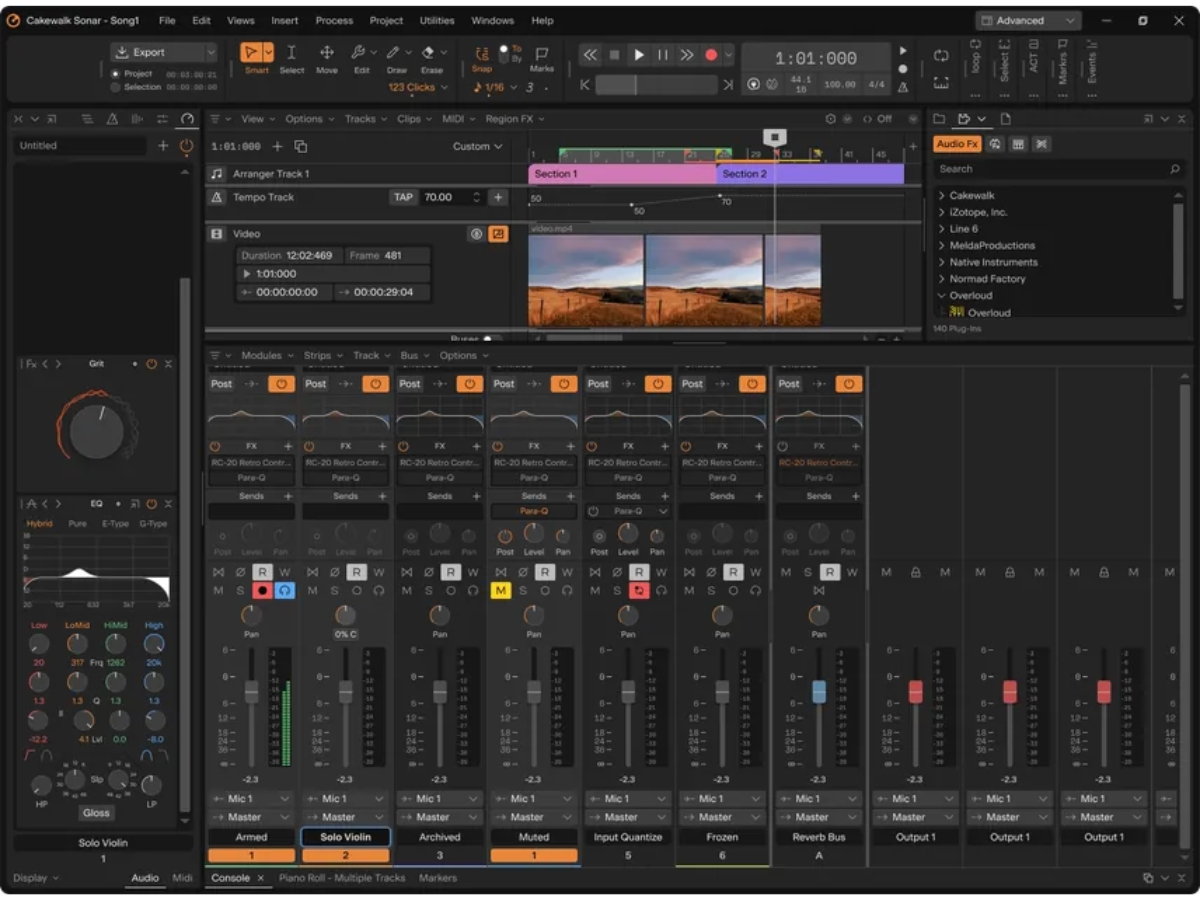1200x900 pixels.
Task: Click the Solo Violin pan knob
Action: tap(345, 615)
